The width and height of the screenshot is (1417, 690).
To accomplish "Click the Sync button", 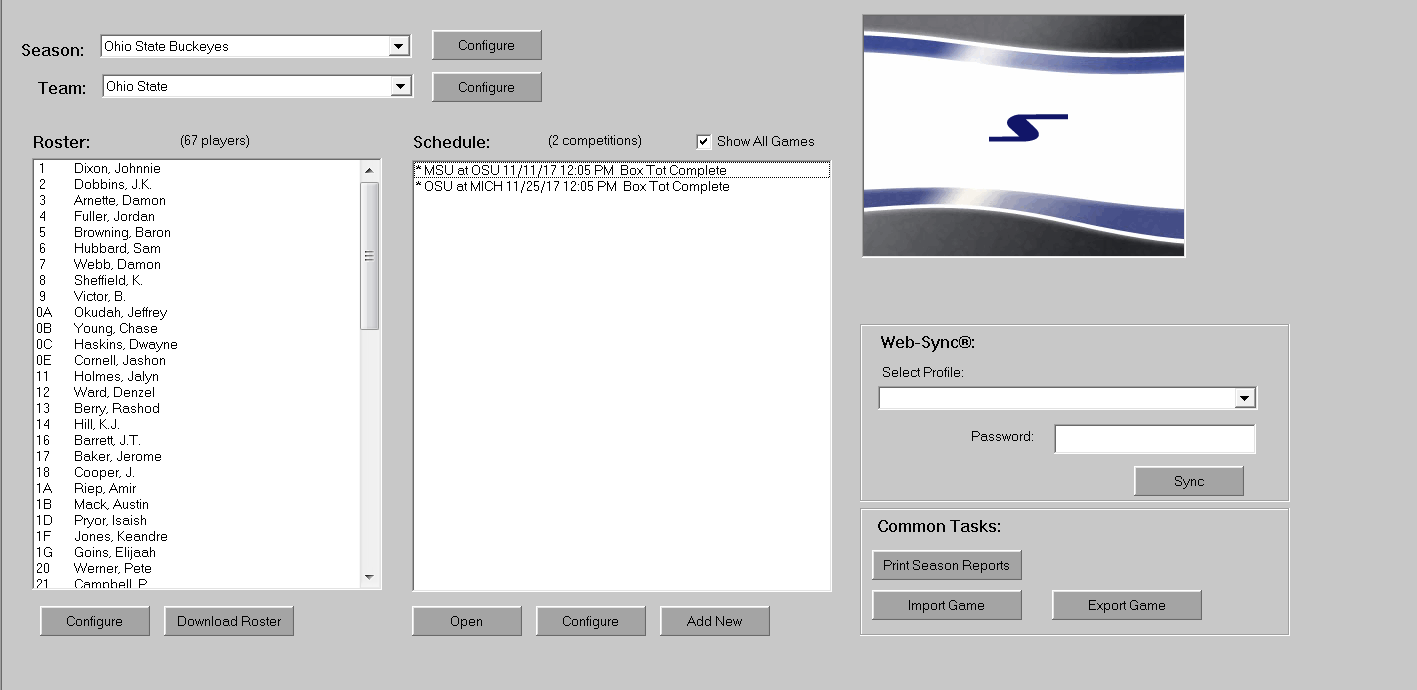I will click(1188, 481).
